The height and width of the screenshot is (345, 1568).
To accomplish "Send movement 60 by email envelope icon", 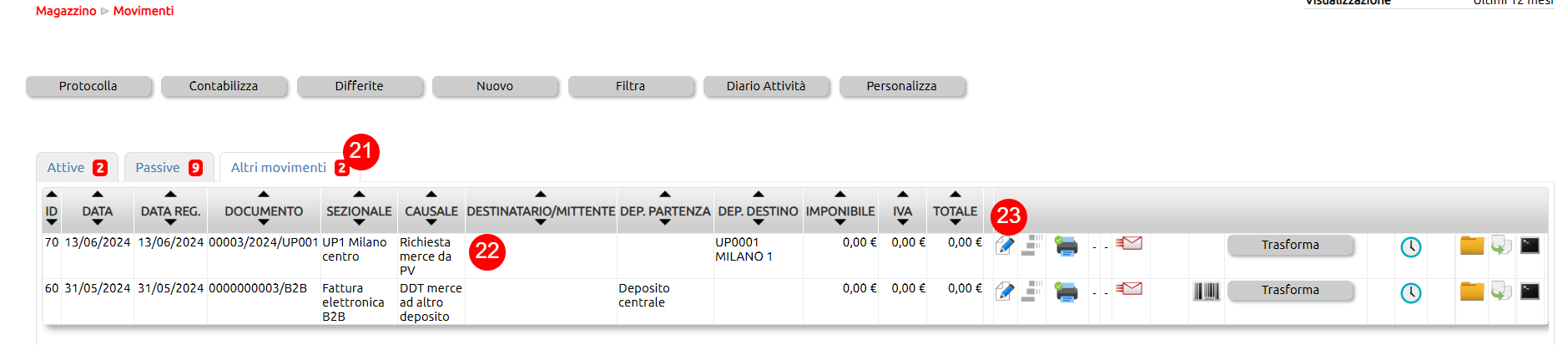I will [1129, 289].
